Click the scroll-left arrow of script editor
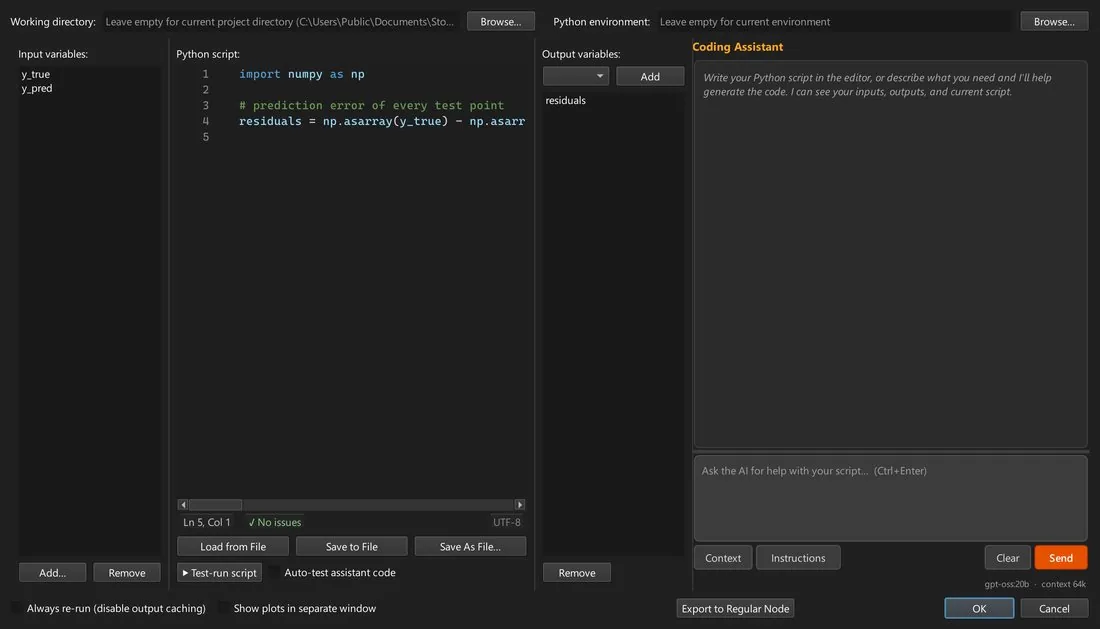 (183, 505)
